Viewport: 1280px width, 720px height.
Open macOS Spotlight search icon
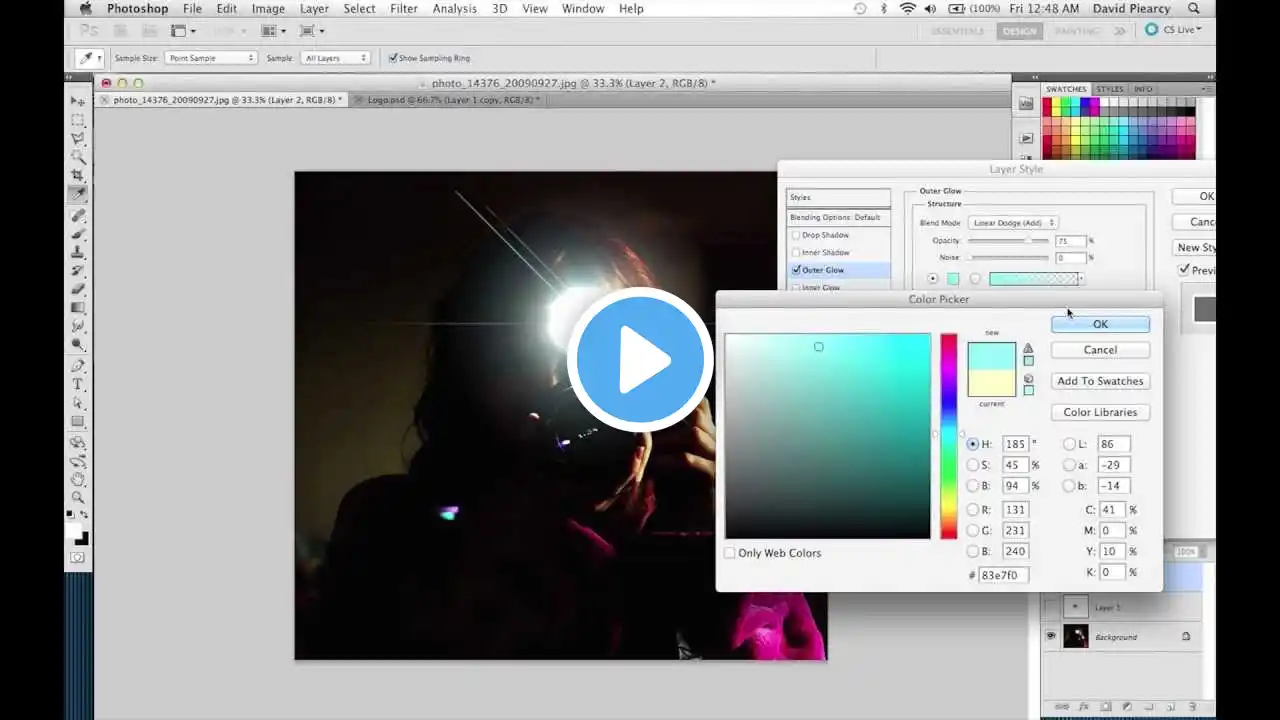1194,9
